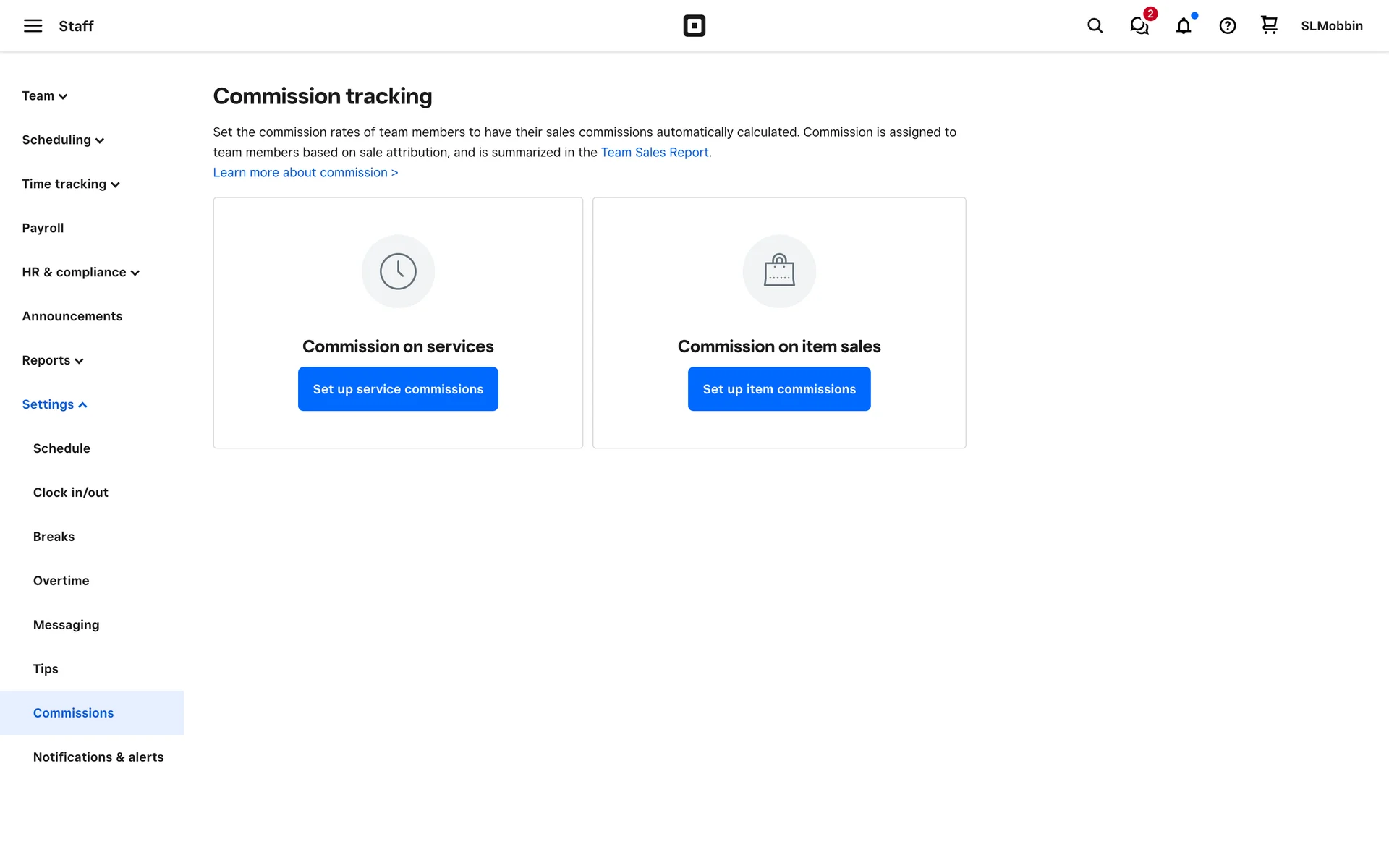This screenshot has width=1389, height=868.
Task: Open the search magnifier icon
Action: point(1095,26)
